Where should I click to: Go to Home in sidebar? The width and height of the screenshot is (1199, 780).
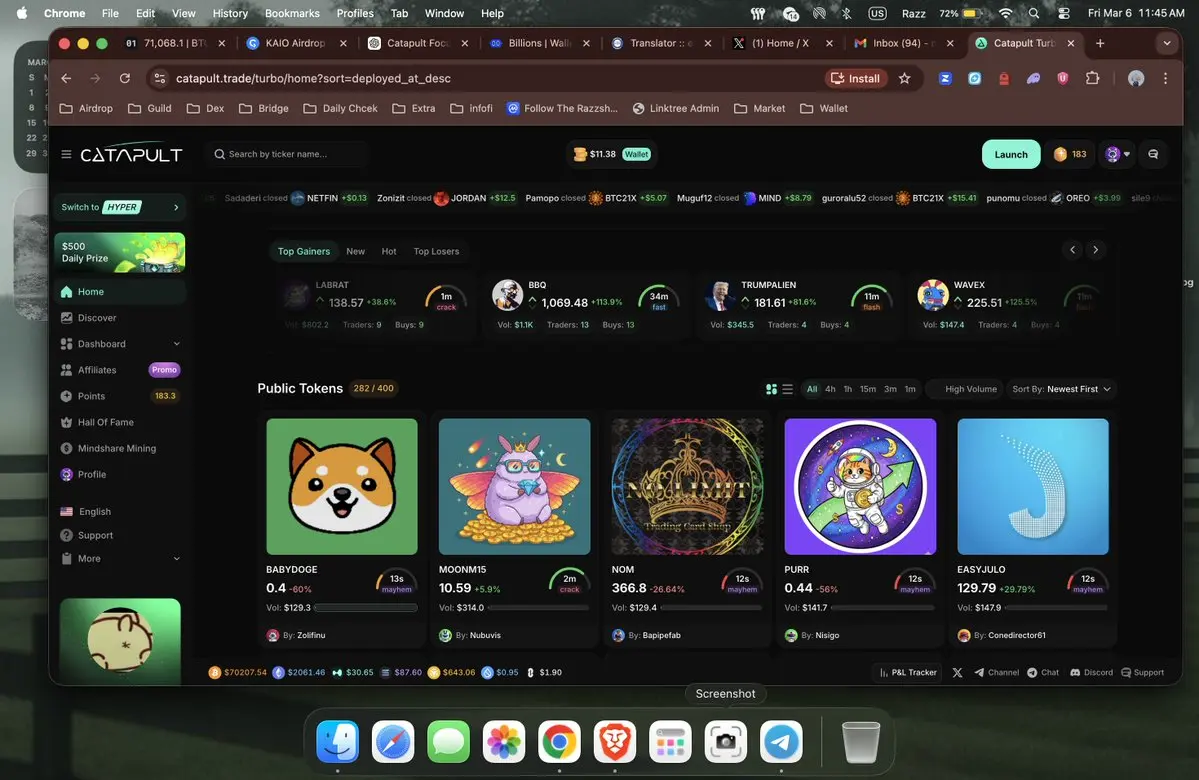click(120, 291)
